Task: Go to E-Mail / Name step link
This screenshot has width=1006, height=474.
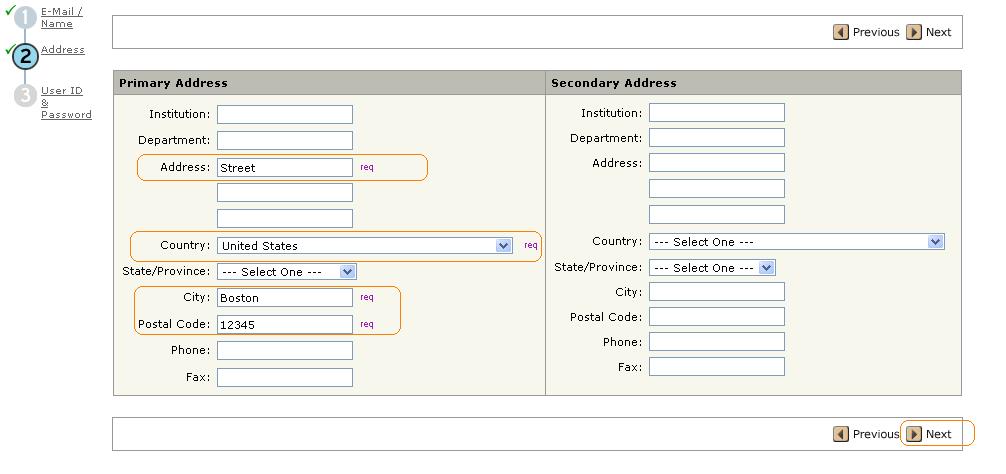Action: coord(61,17)
